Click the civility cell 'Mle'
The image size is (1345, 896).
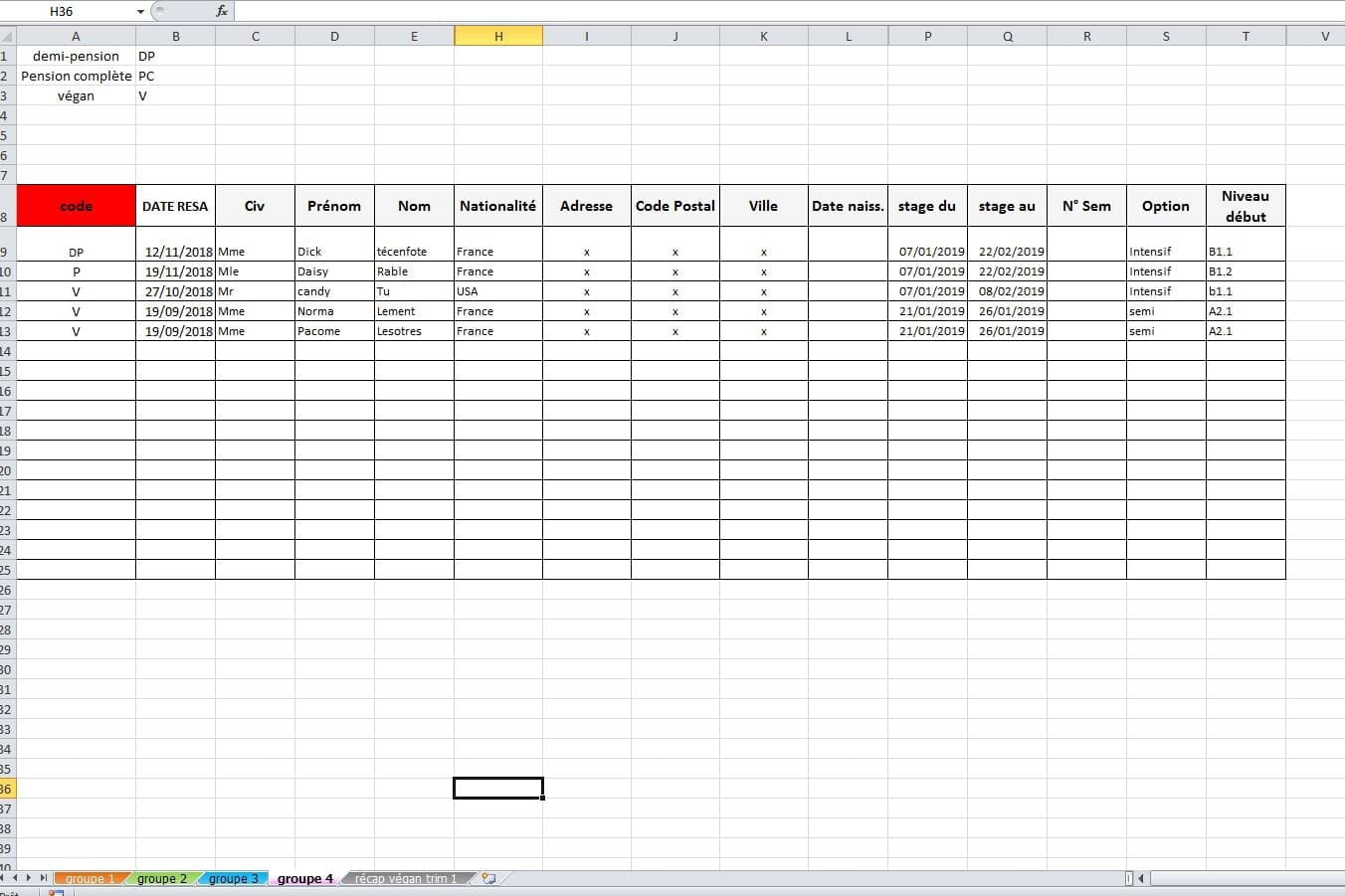pyautogui.click(x=255, y=271)
